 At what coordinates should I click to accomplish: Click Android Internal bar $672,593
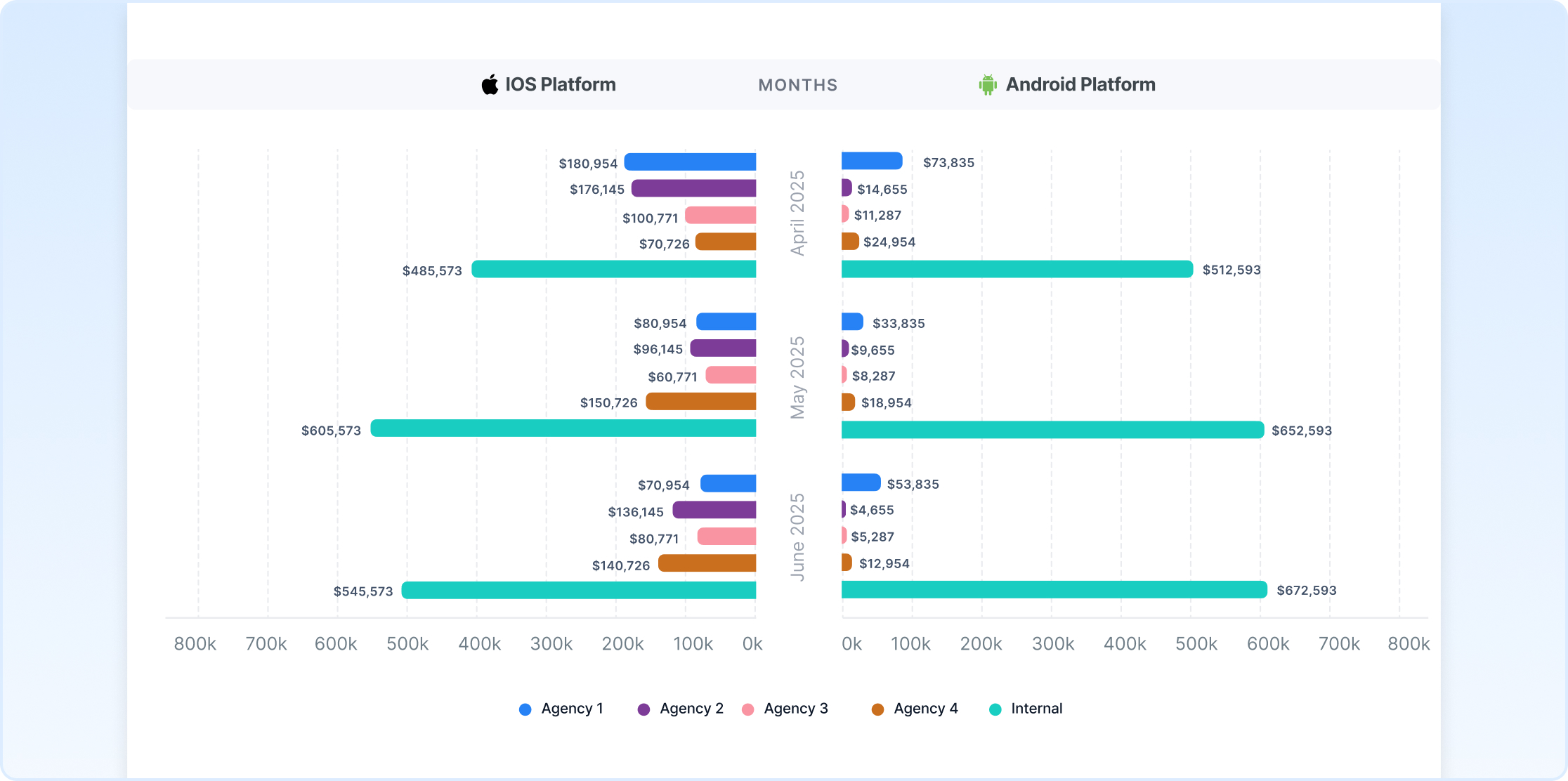[1054, 590]
